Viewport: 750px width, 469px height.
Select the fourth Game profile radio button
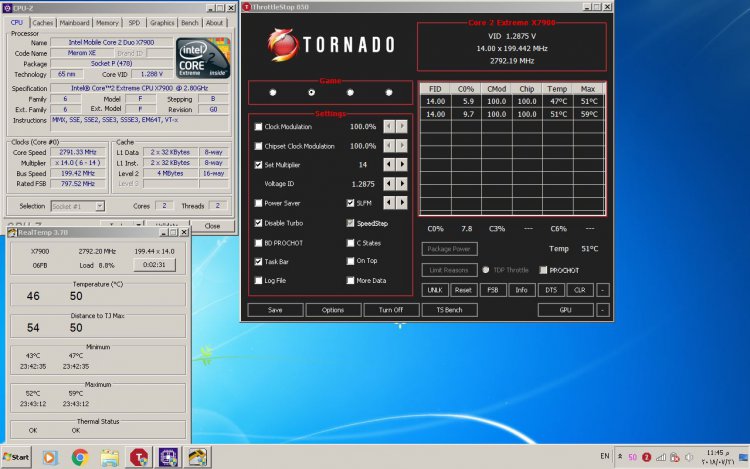pyautogui.click(x=389, y=92)
